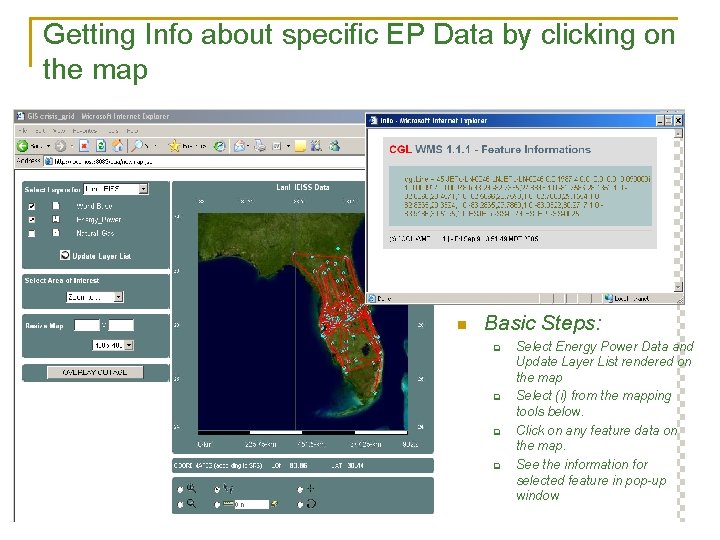Click the Edit page icon in IE toolbar
The height and width of the screenshot is (540, 720).
tap(277, 146)
